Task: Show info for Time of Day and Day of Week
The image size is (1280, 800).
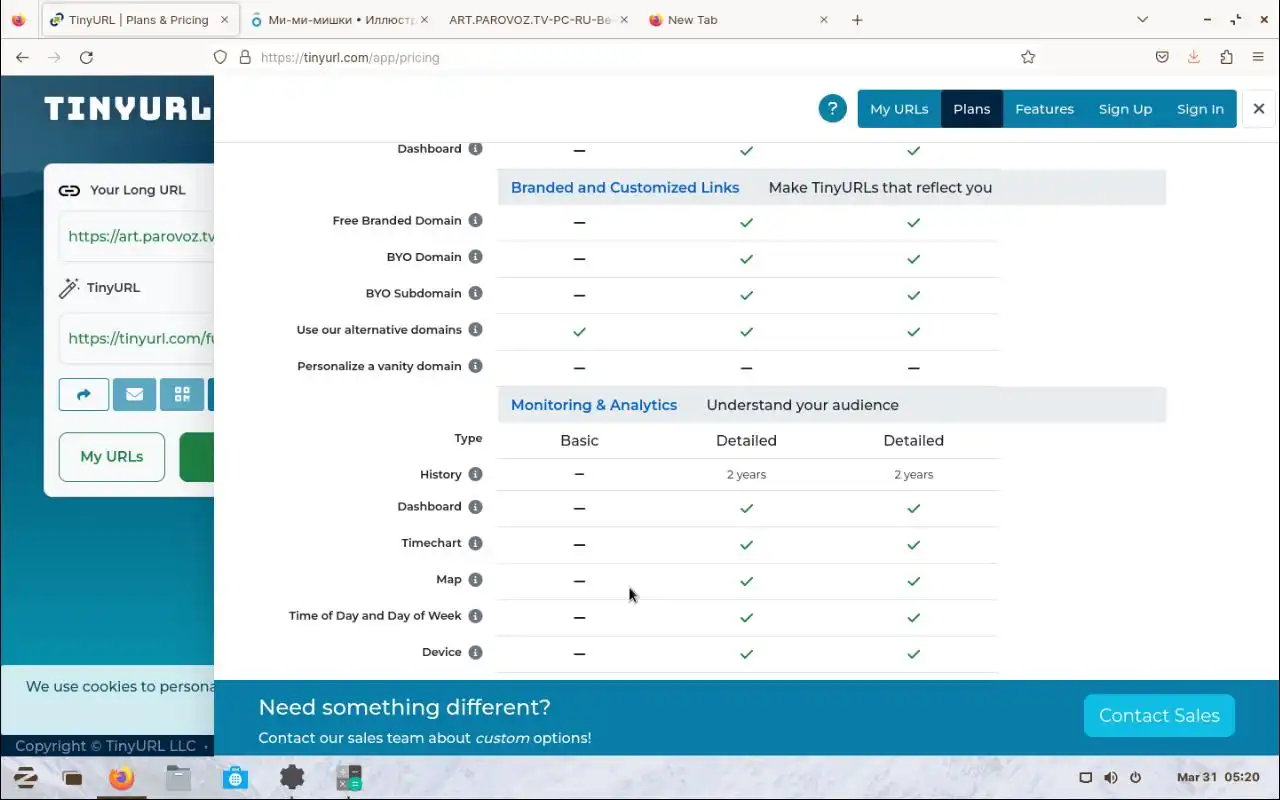Action: tap(476, 616)
